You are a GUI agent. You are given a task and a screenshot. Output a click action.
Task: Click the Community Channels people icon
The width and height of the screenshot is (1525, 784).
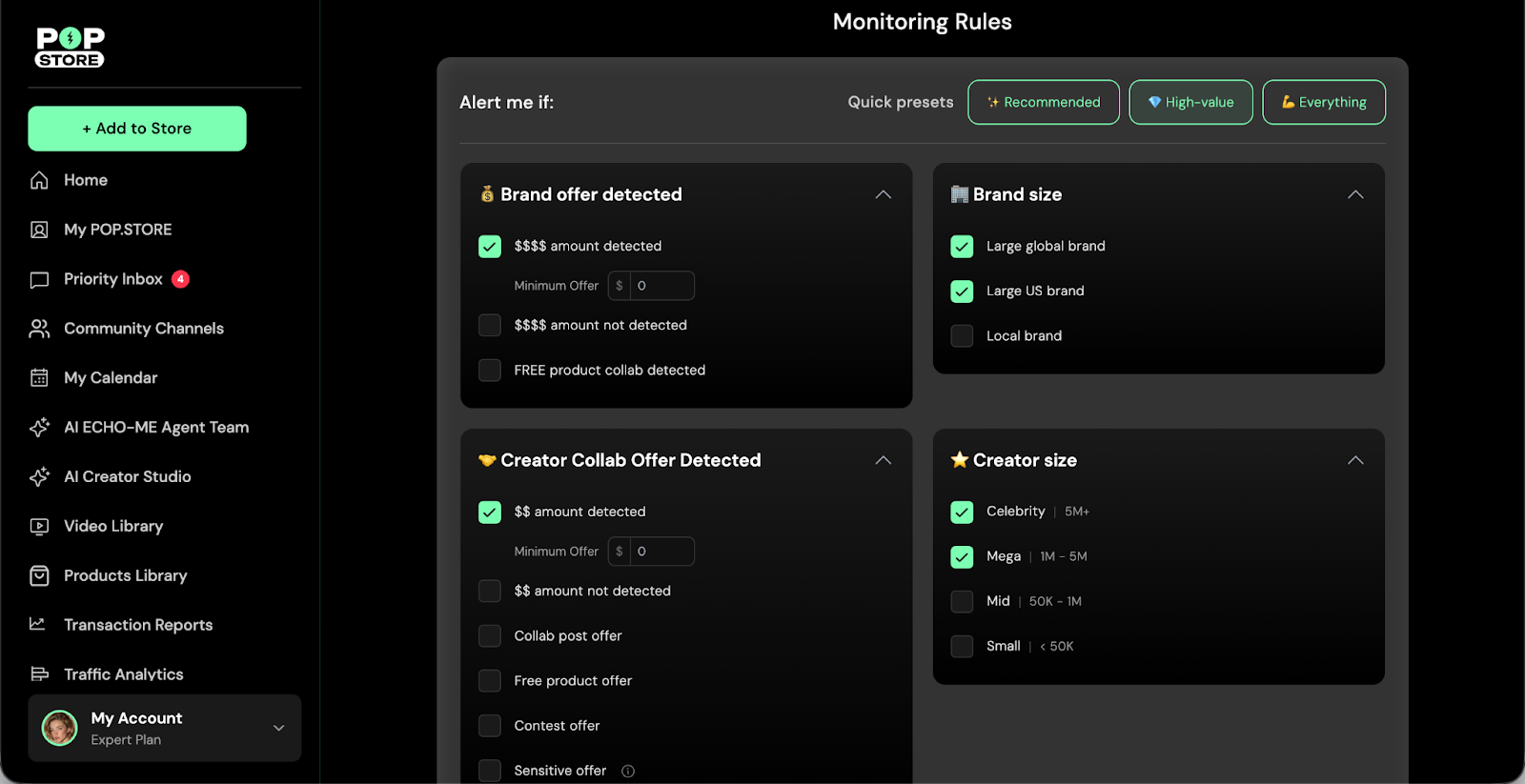pos(39,329)
